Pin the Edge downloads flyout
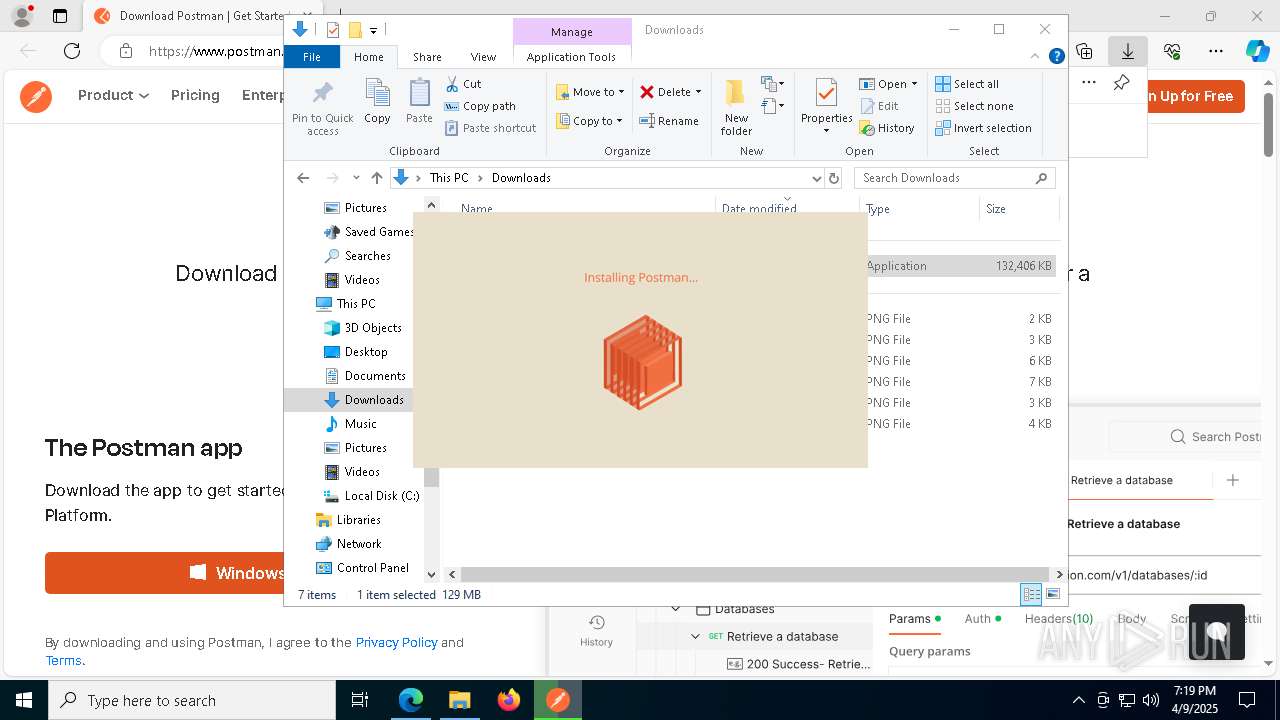Screen dimensions: 1280x720 click(1121, 83)
